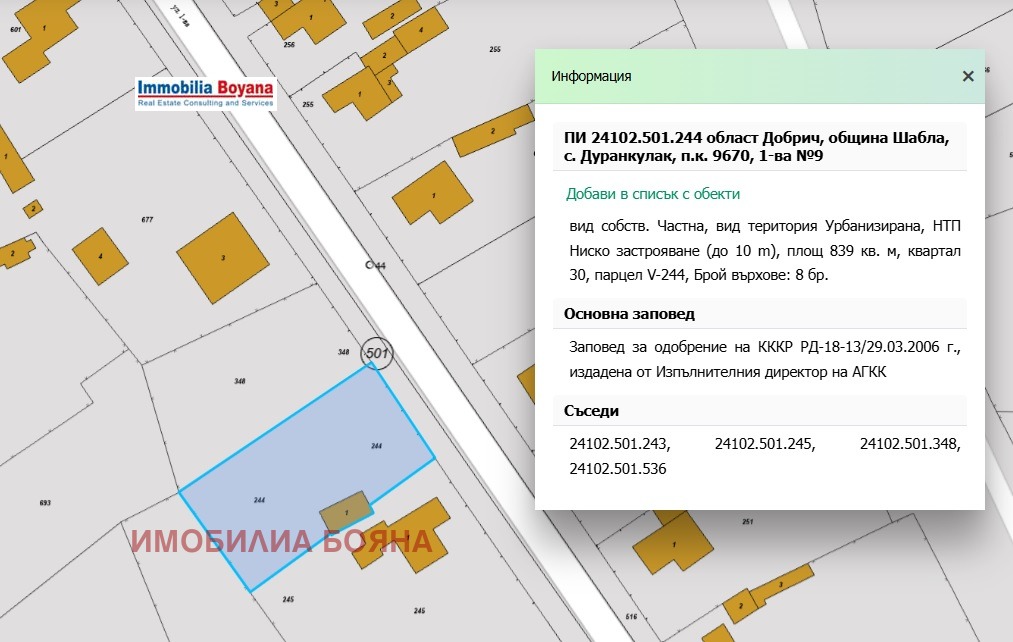1013x642 pixels.
Task: Open neighbor parcel 24102.501.348
Action: (909, 444)
